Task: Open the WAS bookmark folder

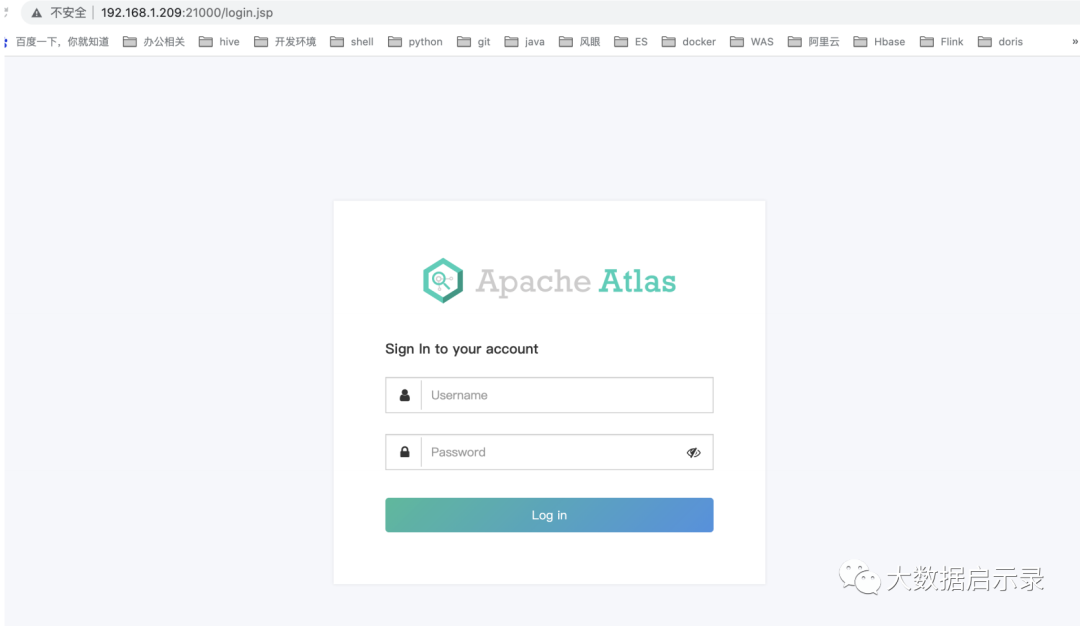Action: (x=751, y=42)
